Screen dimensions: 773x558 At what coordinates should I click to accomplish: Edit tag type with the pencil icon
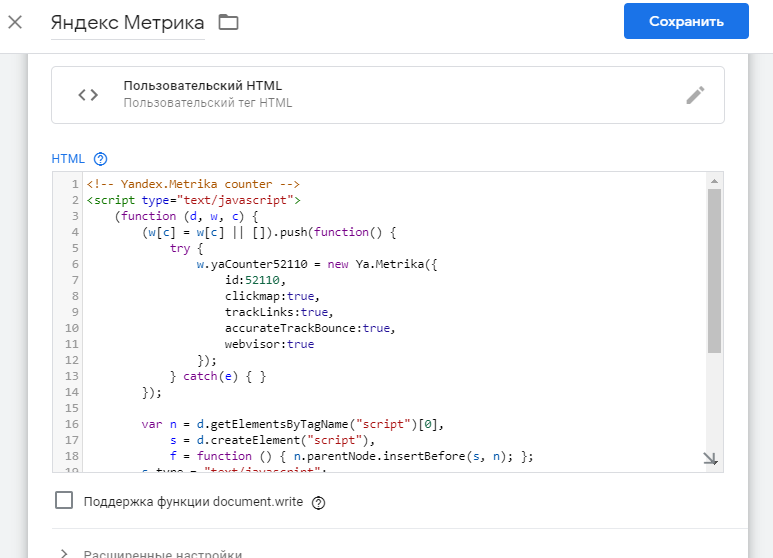click(x=695, y=95)
